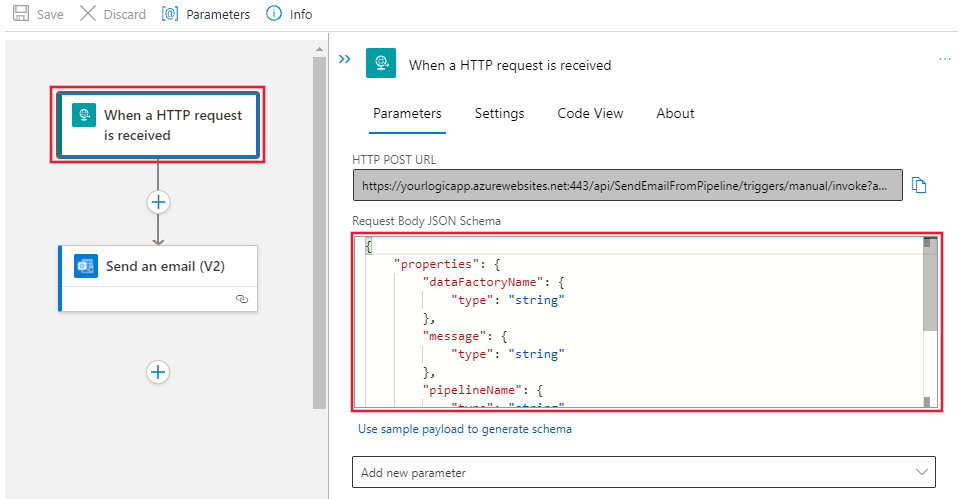
Task: Click the HTTP POST URL field
Action: pyautogui.click(x=627, y=185)
